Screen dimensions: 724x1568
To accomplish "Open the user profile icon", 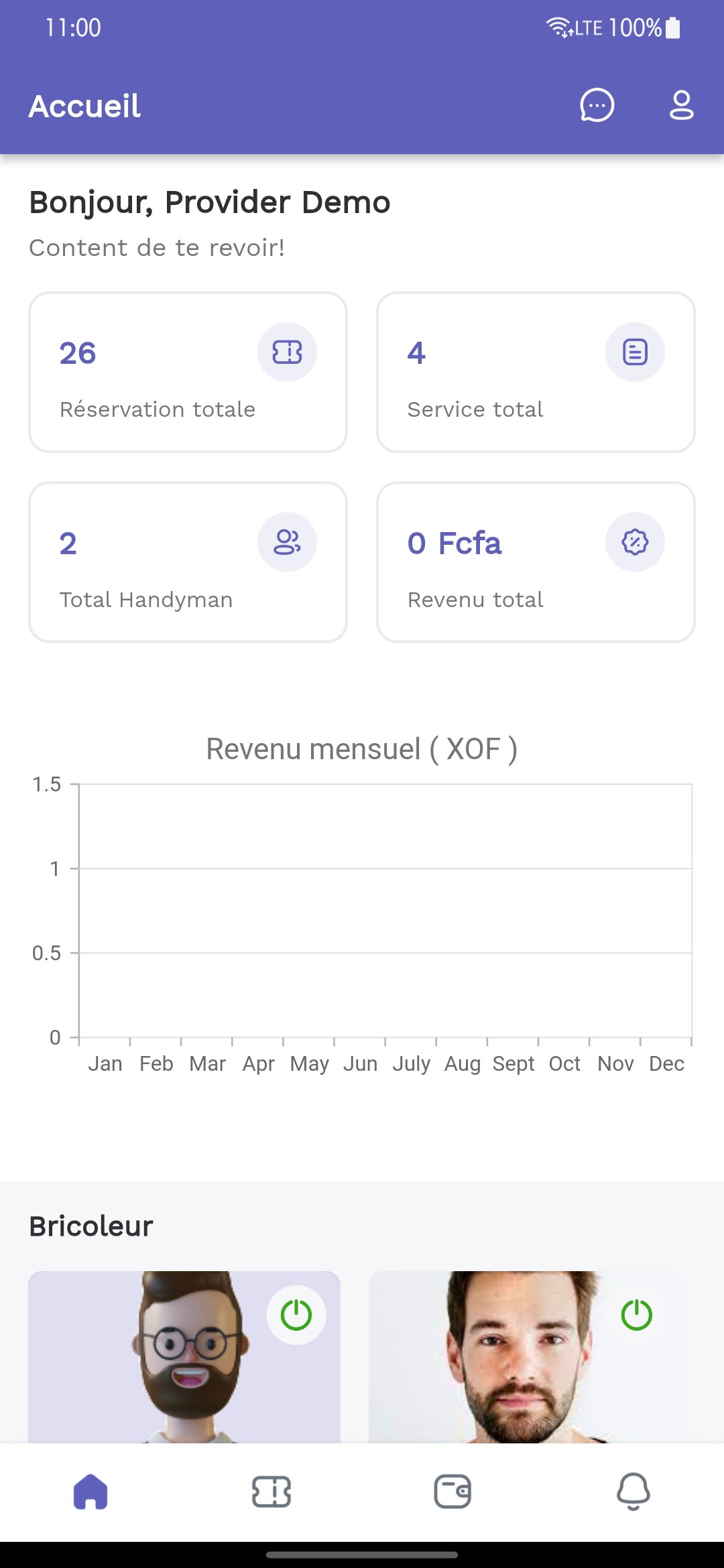I will pyautogui.click(x=681, y=105).
